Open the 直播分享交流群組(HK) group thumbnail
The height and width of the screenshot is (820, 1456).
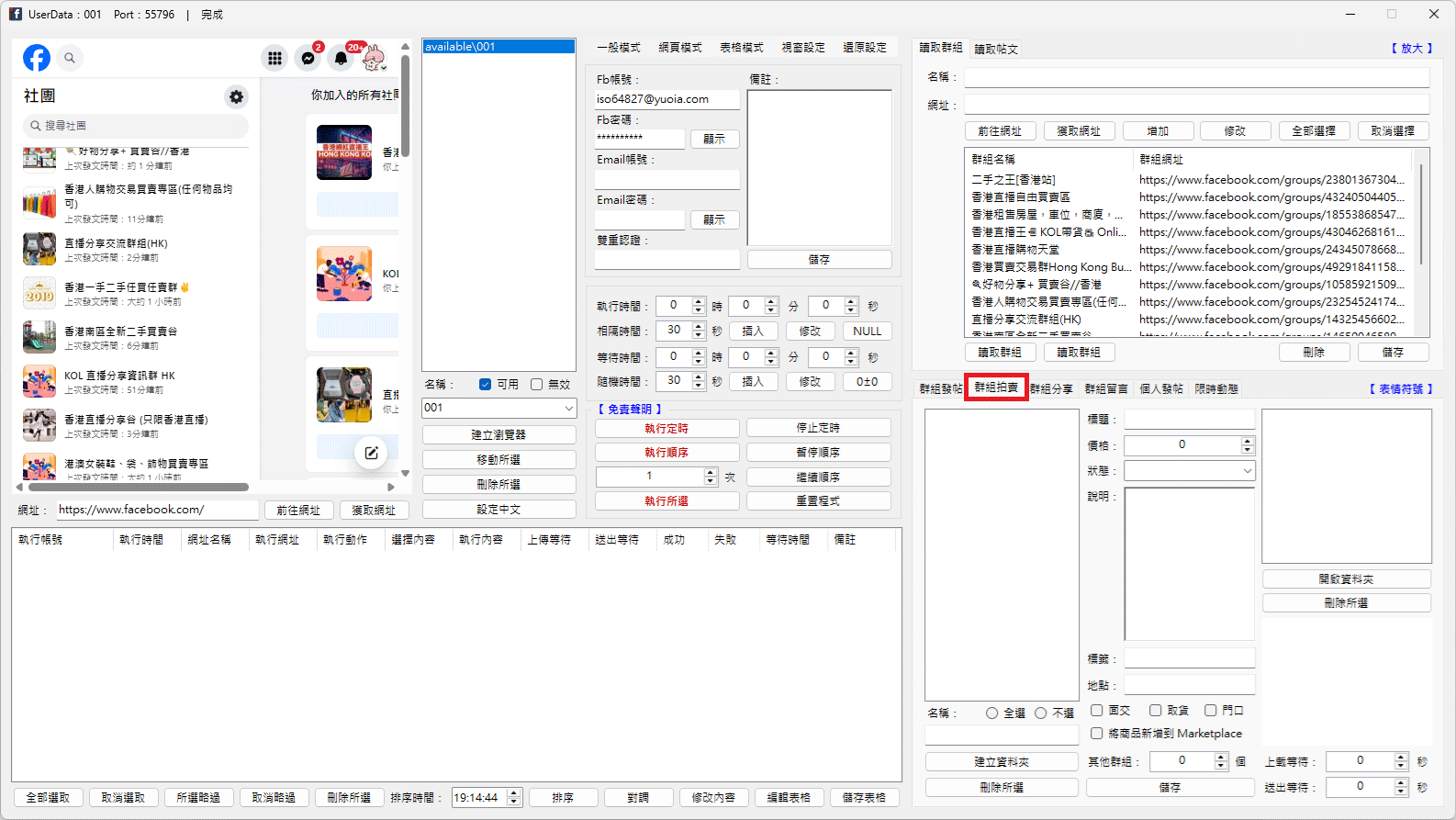[x=39, y=249]
